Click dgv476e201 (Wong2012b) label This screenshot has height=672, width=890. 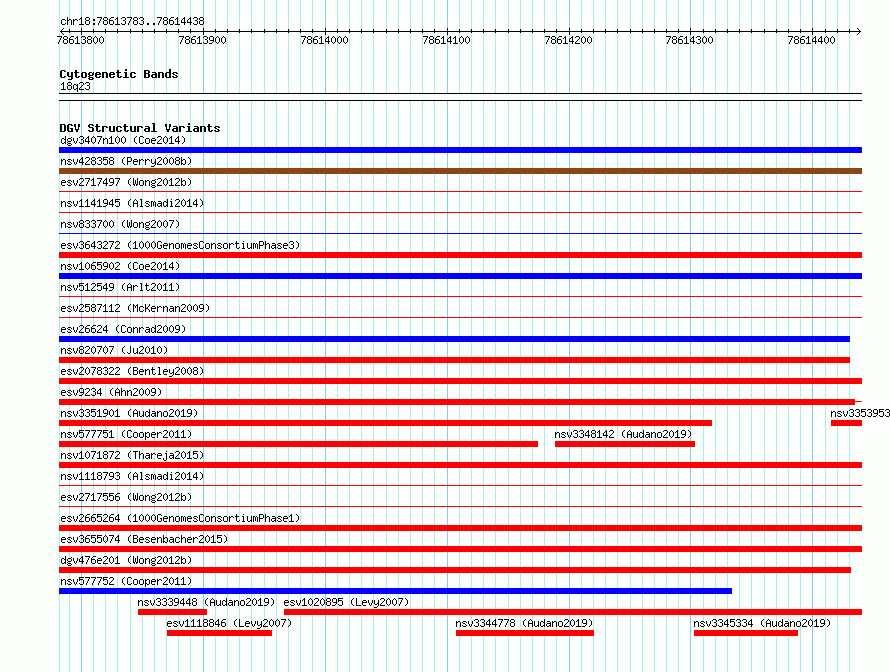click(x=126, y=560)
